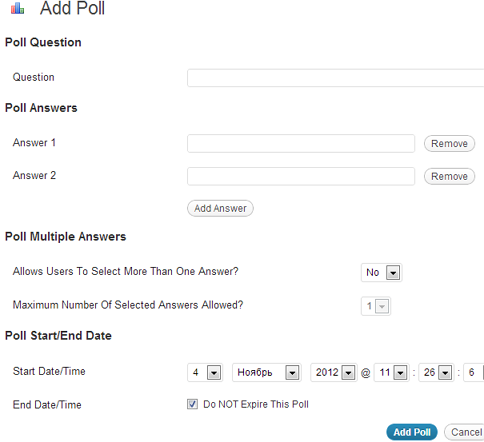The height and width of the screenshot is (442, 484).
Task: Uncheck Do NOT Expire This Poll checkbox
Action: [192, 404]
